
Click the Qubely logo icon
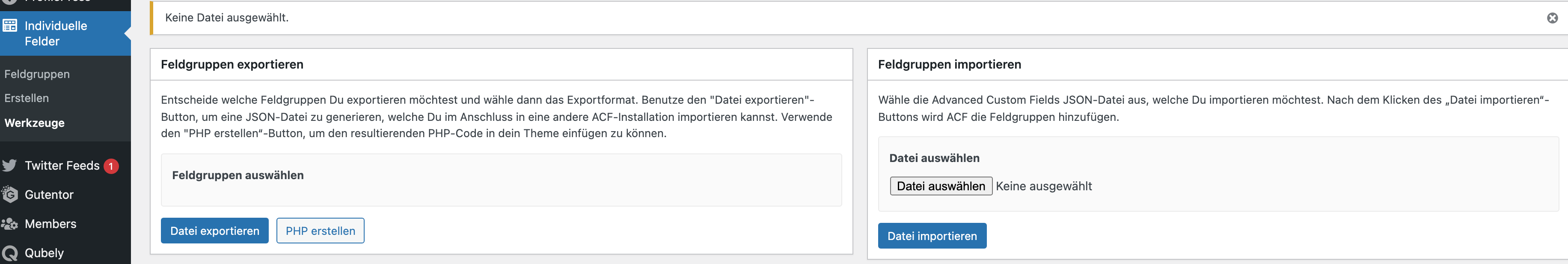pos(10,253)
